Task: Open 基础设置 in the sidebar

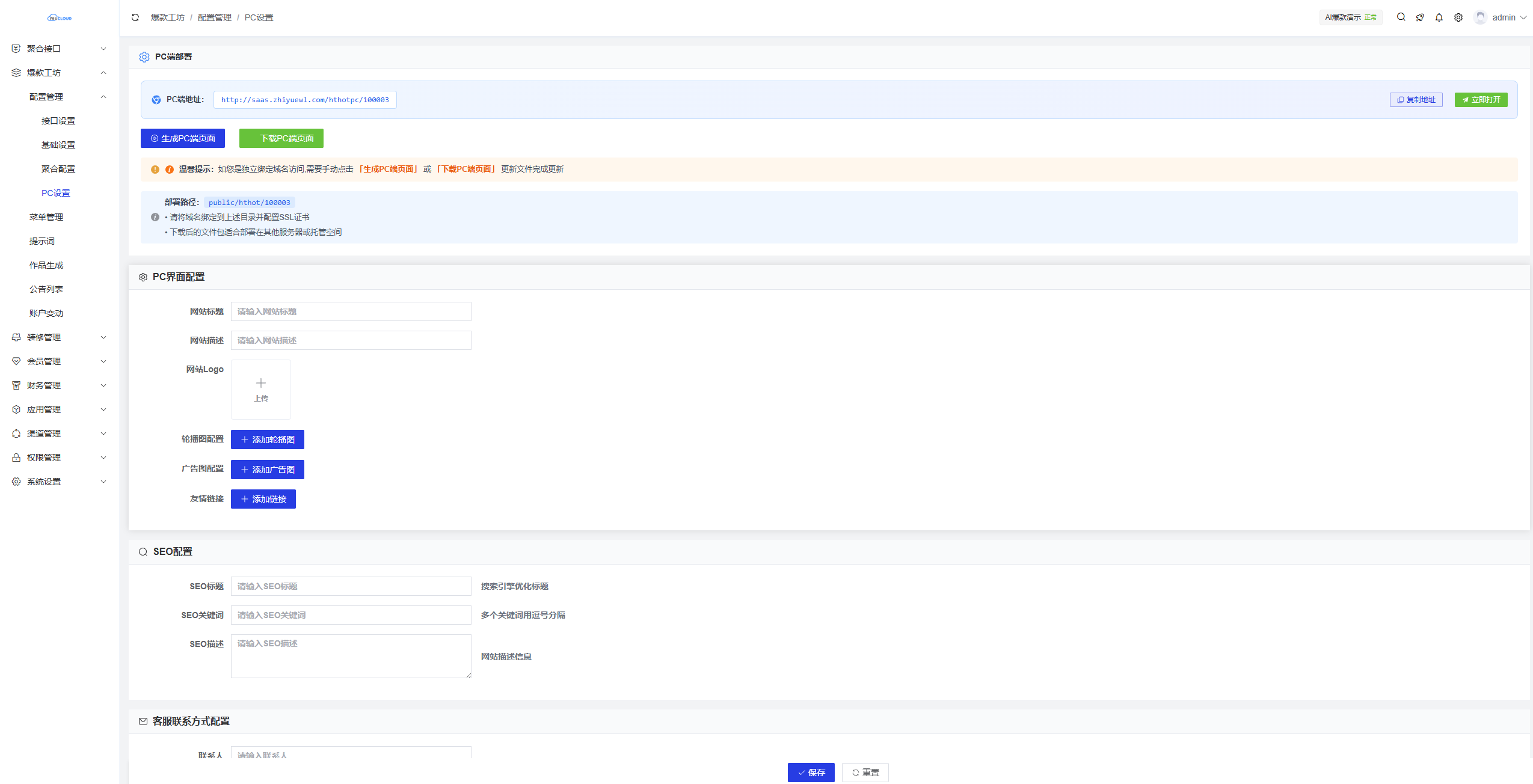Action: click(x=58, y=145)
